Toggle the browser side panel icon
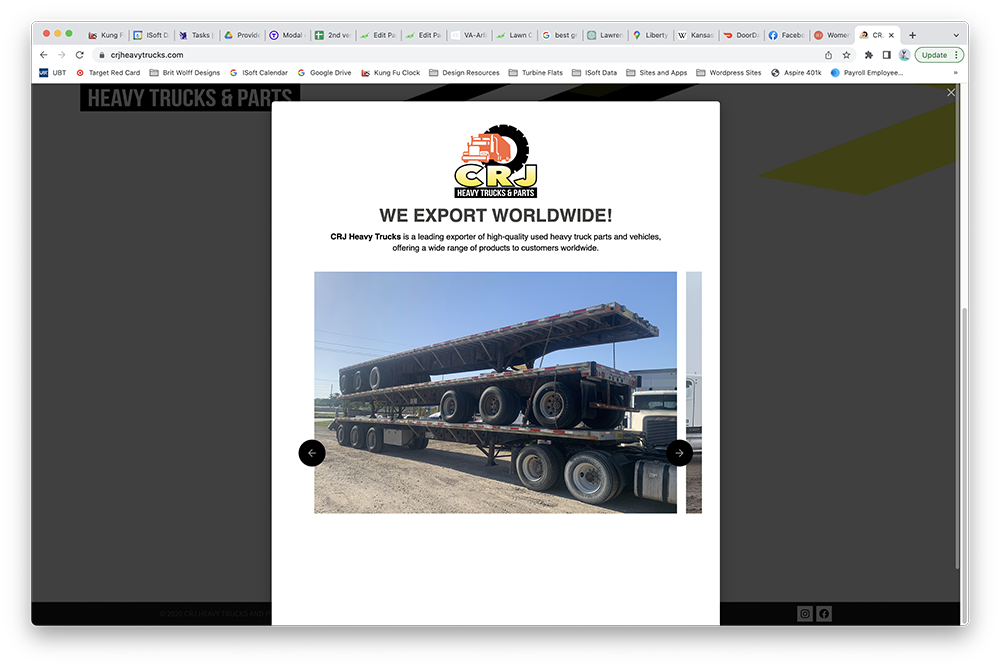Screen dimensions: 1000x667 point(886,55)
